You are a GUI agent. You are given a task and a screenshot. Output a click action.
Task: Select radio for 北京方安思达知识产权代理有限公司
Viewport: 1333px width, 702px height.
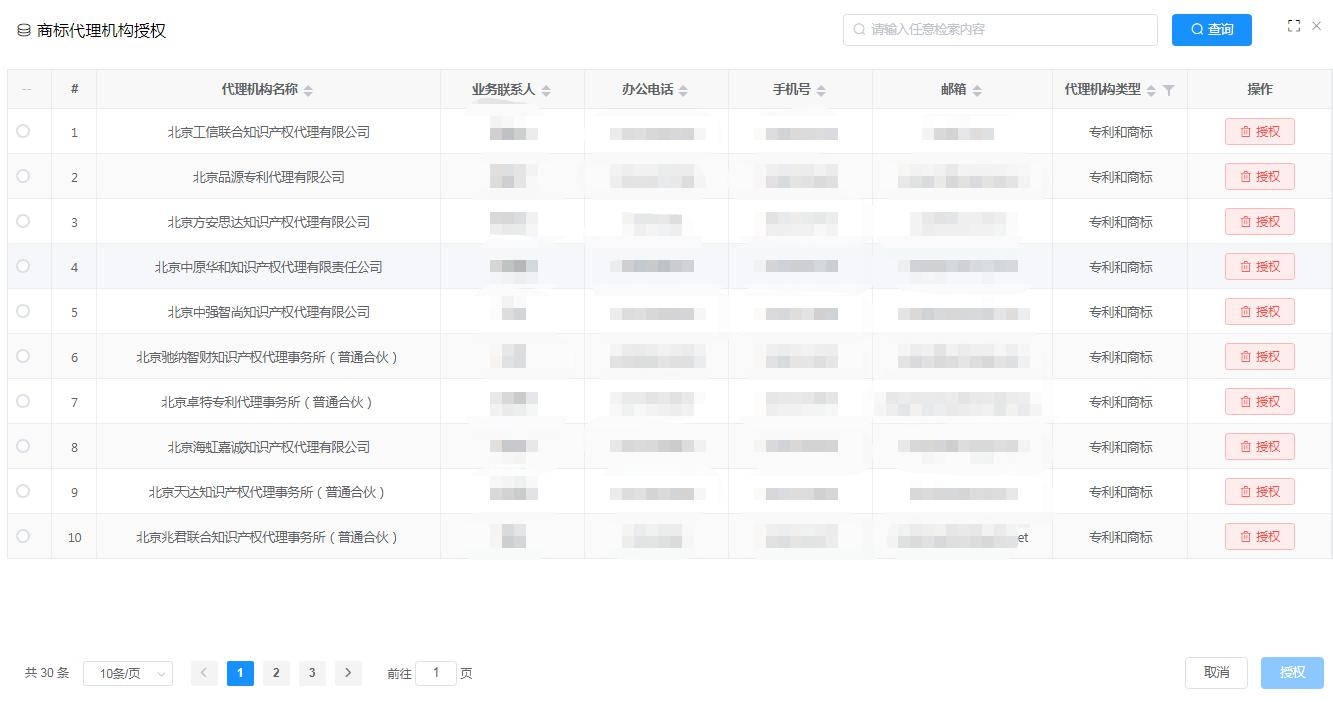point(23,221)
